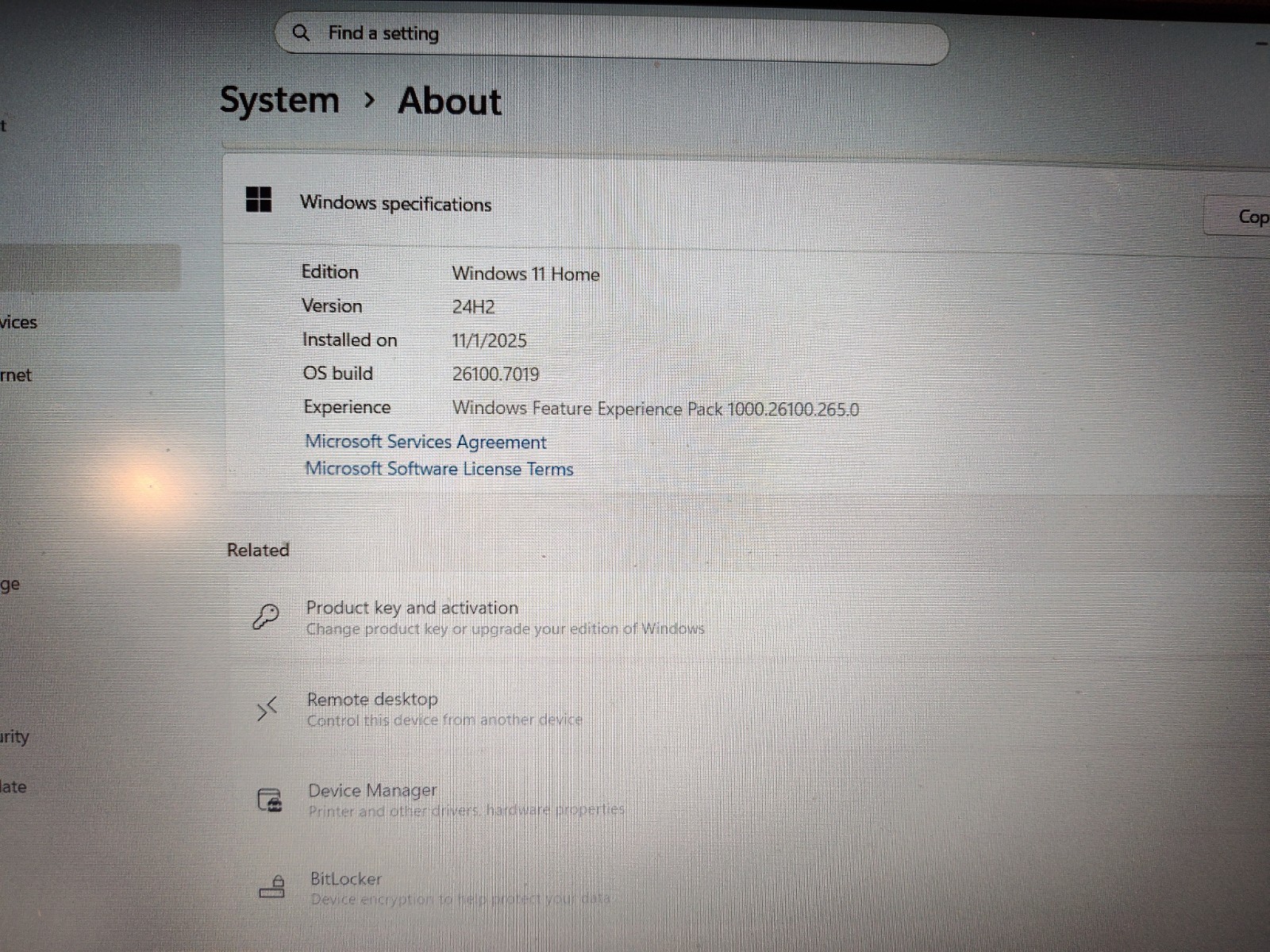Click the Windows logo icon in specifications
Image resolution: width=1270 pixels, height=952 pixels.
[259, 200]
